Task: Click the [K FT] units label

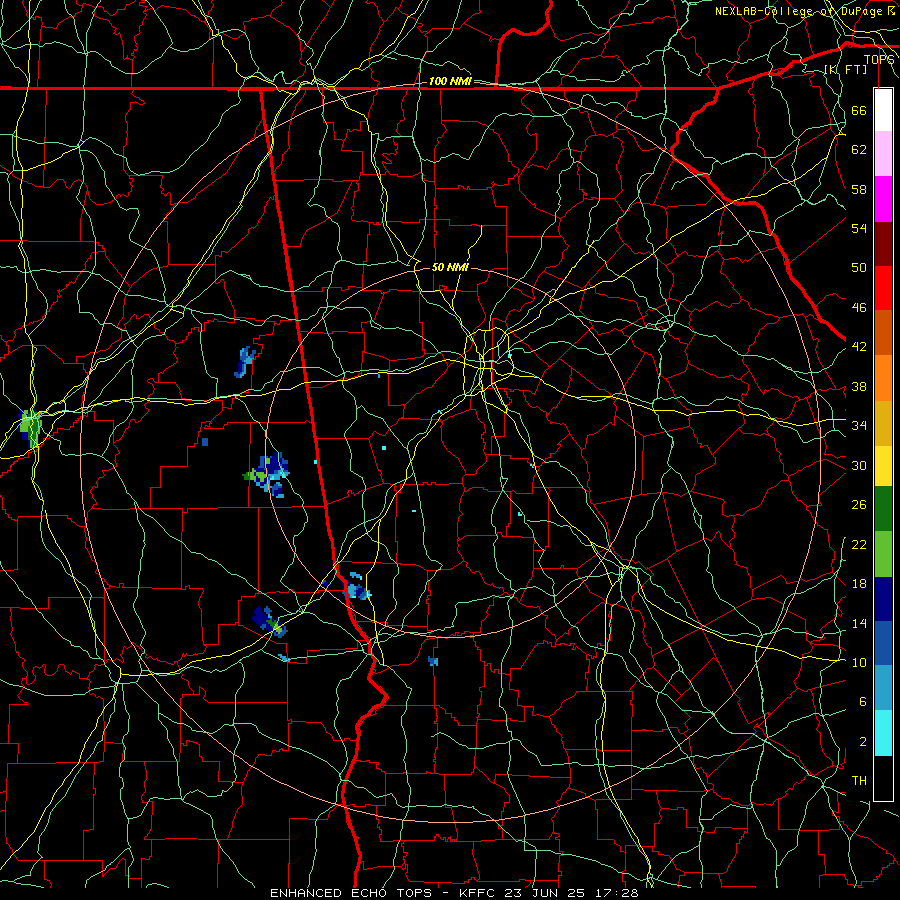Action: coord(845,69)
